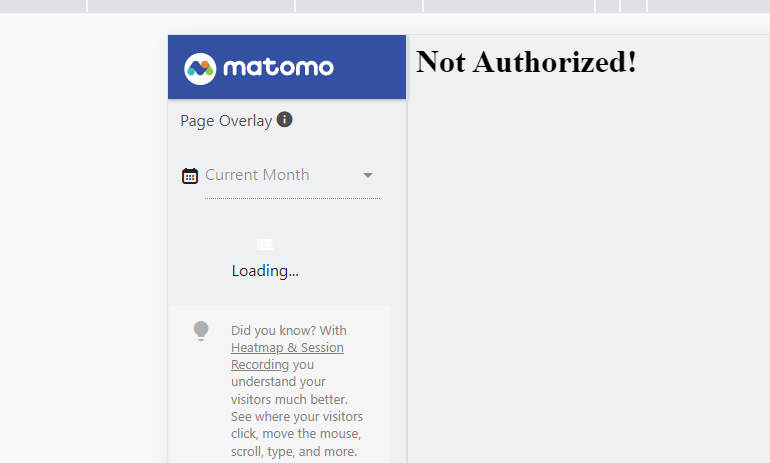Viewport: 770px width, 463px height.
Task: Click the underlined word Recording
Action: pyautogui.click(x=260, y=365)
